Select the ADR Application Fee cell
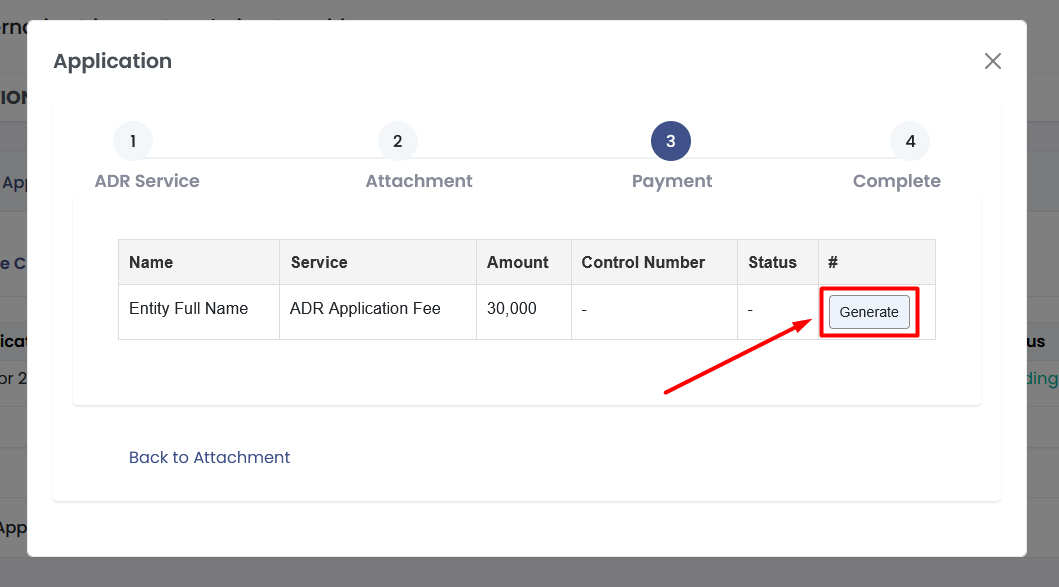 point(365,309)
